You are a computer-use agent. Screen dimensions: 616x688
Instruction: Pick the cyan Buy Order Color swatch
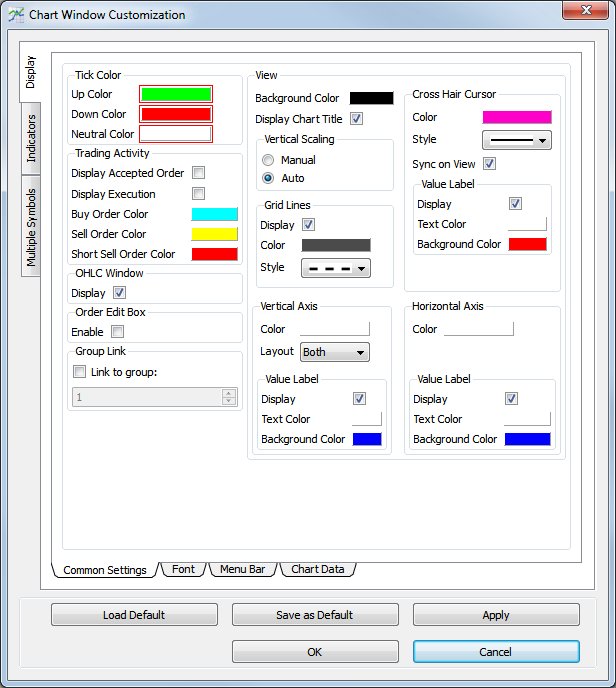214,214
